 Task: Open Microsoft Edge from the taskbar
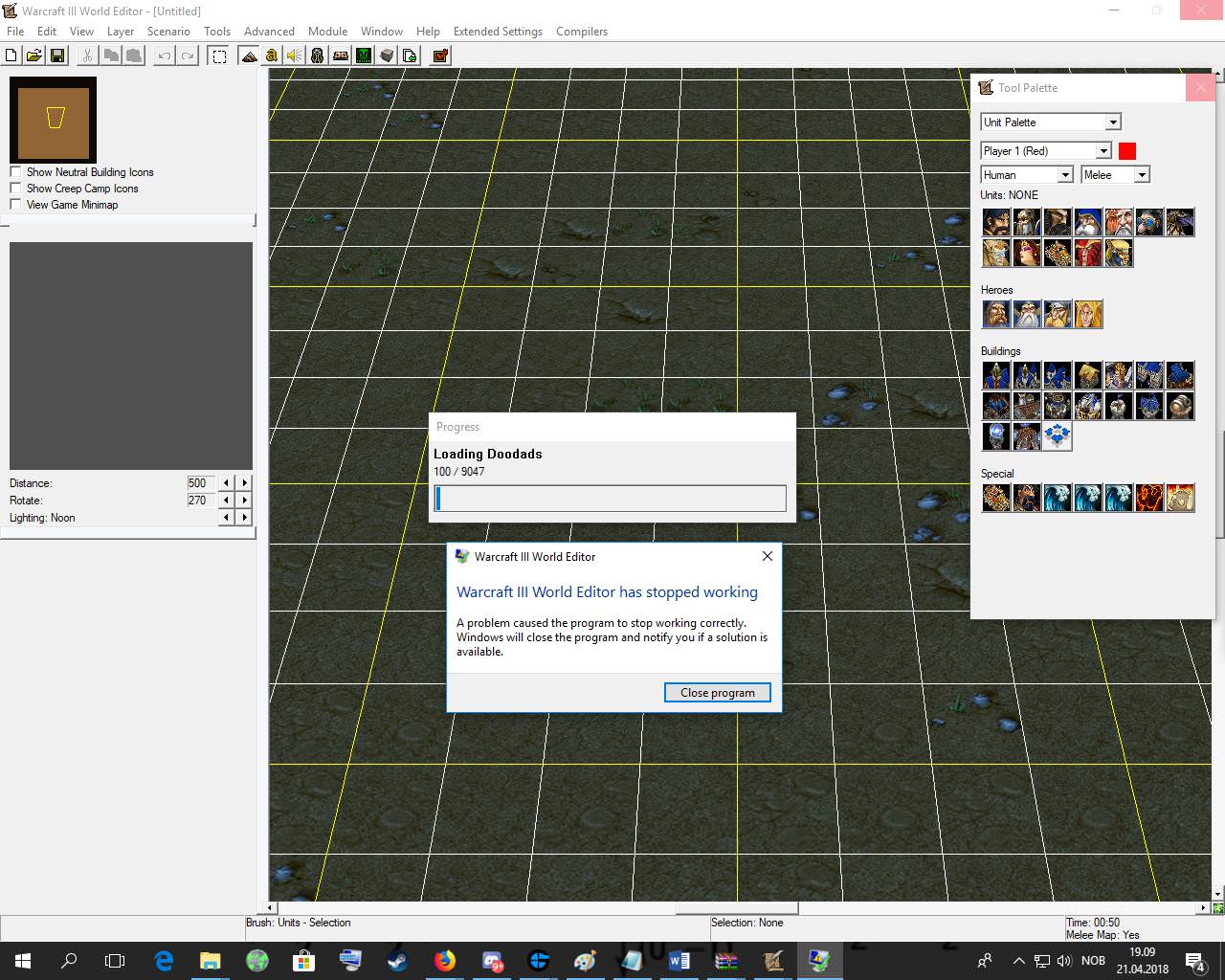[x=164, y=961]
